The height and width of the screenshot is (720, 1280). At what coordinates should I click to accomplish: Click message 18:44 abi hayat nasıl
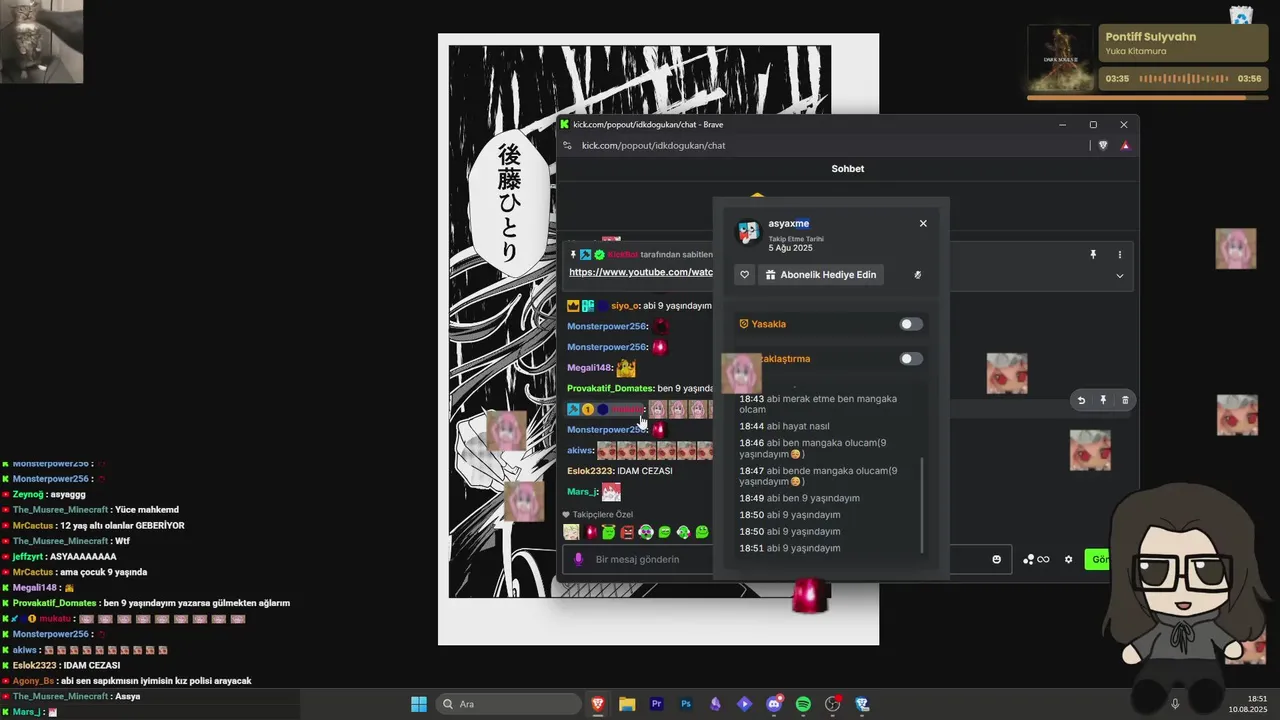(x=785, y=426)
